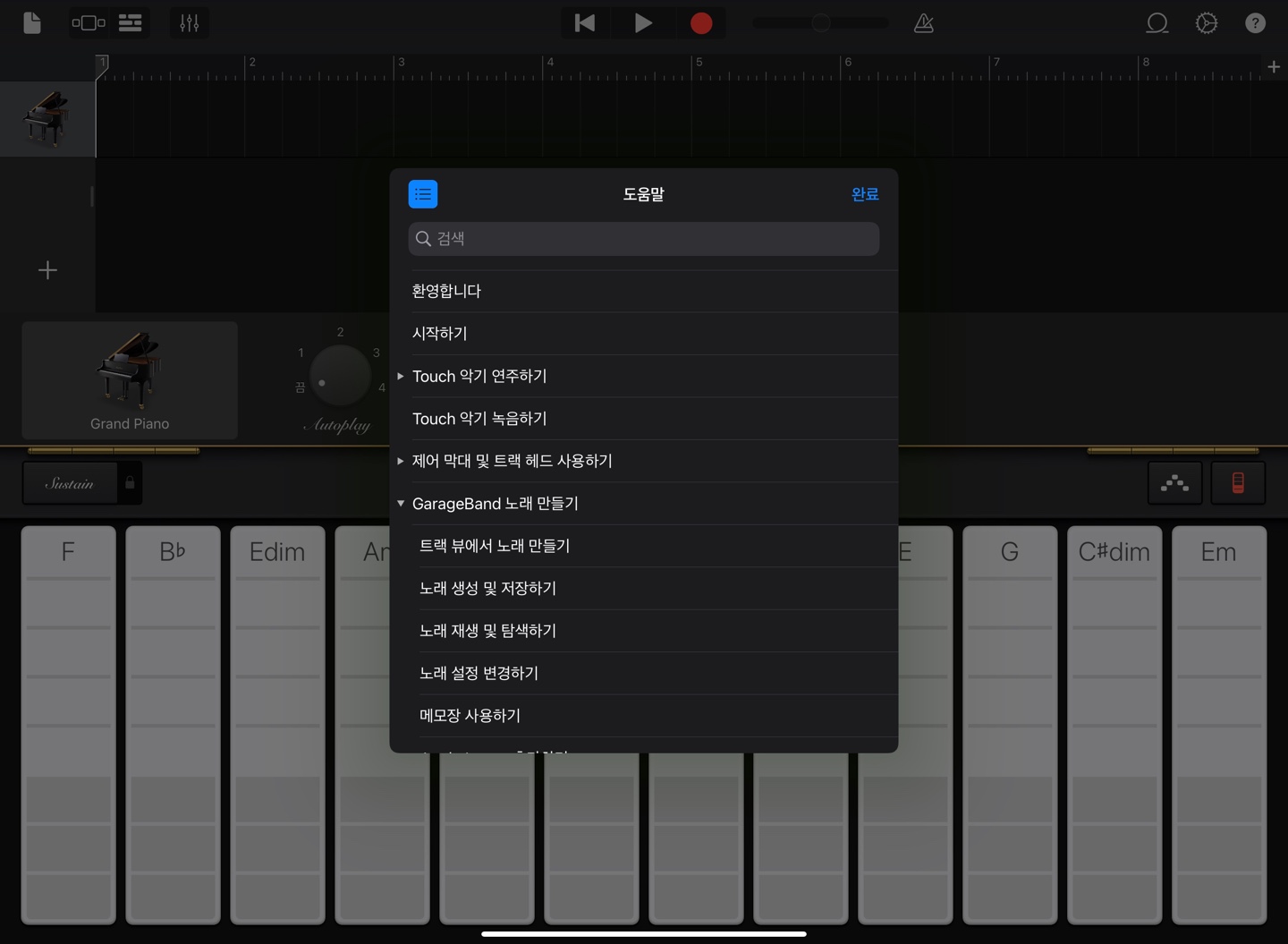The height and width of the screenshot is (944, 1288).
Task: Open 트랙 뷰에서 노래 만들기 topic
Action: point(644,546)
